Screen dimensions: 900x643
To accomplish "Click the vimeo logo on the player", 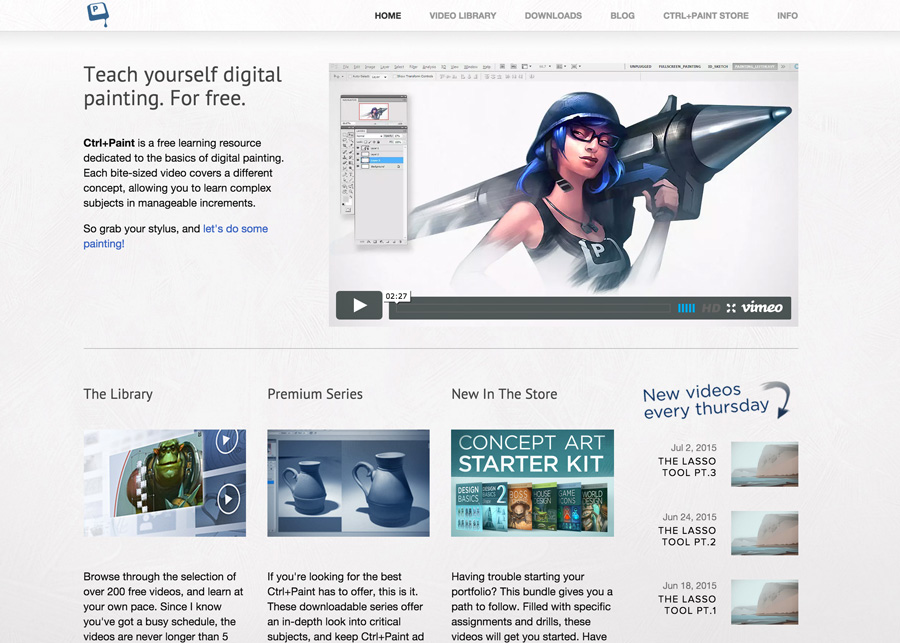I will (x=762, y=308).
